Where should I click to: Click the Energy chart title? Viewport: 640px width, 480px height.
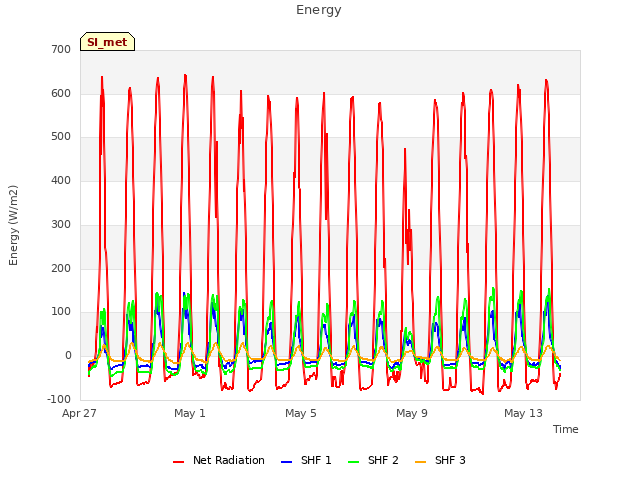318,10
